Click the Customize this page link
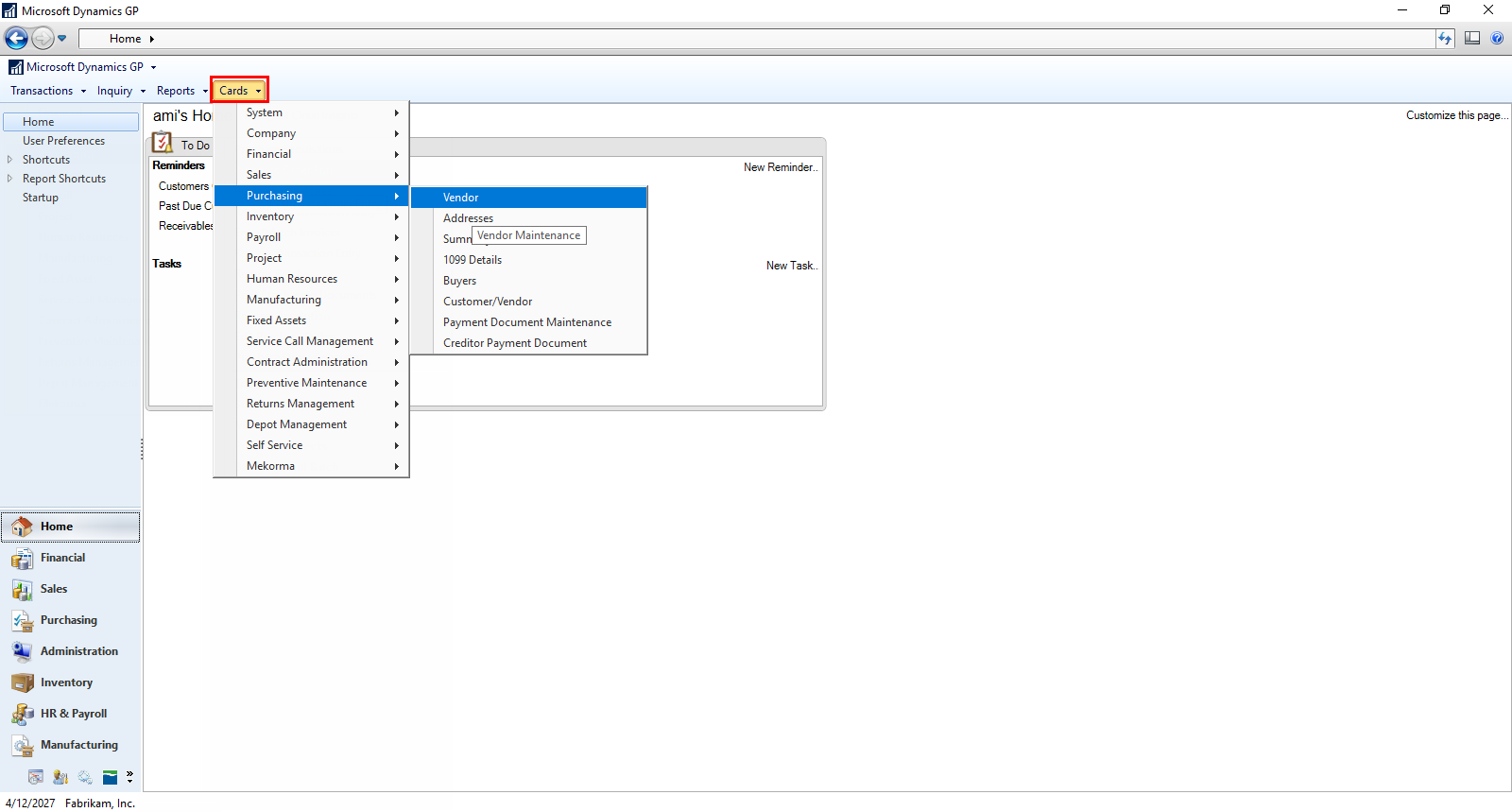1512x812 pixels. point(1455,115)
